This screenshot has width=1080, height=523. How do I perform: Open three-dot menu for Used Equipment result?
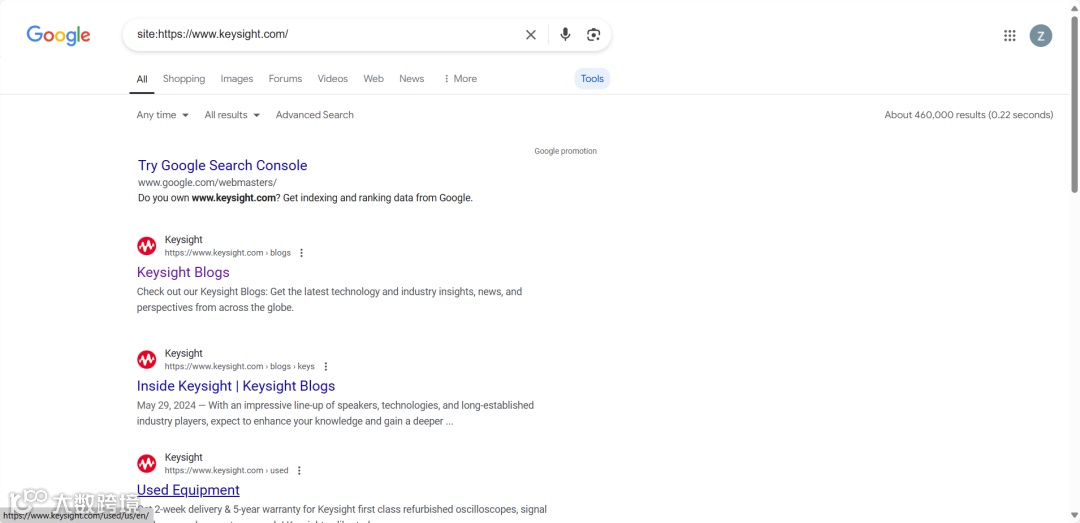pos(299,471)
